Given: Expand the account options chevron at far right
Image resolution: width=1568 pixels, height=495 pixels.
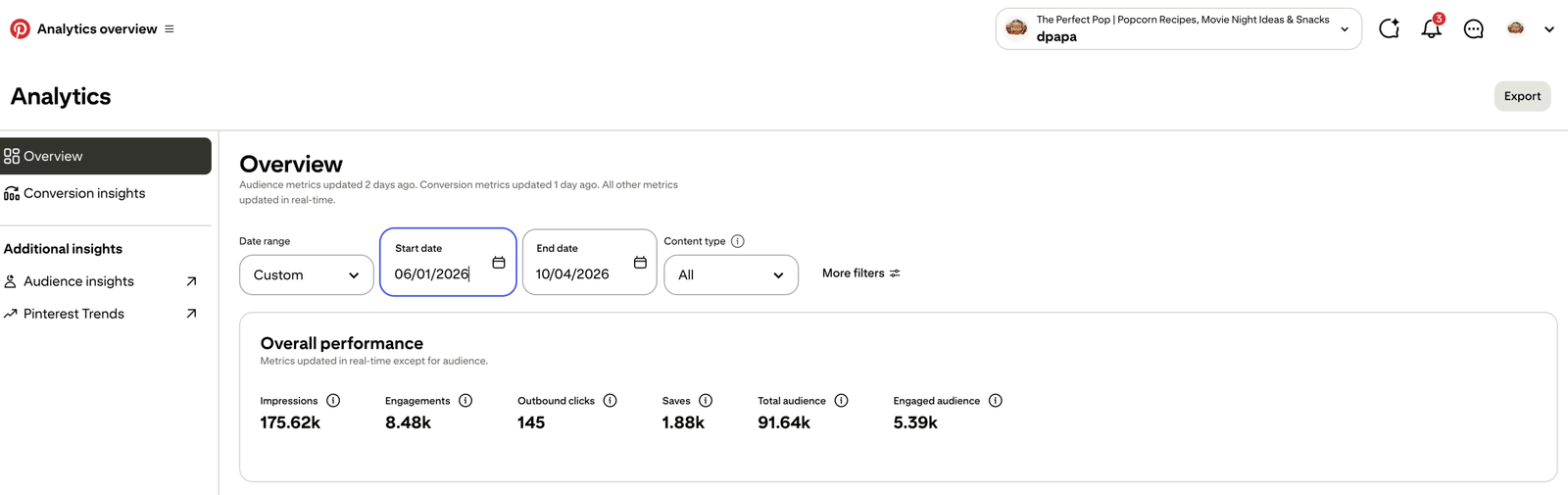Looking at the screenshot, I should tap(1549, 29).
